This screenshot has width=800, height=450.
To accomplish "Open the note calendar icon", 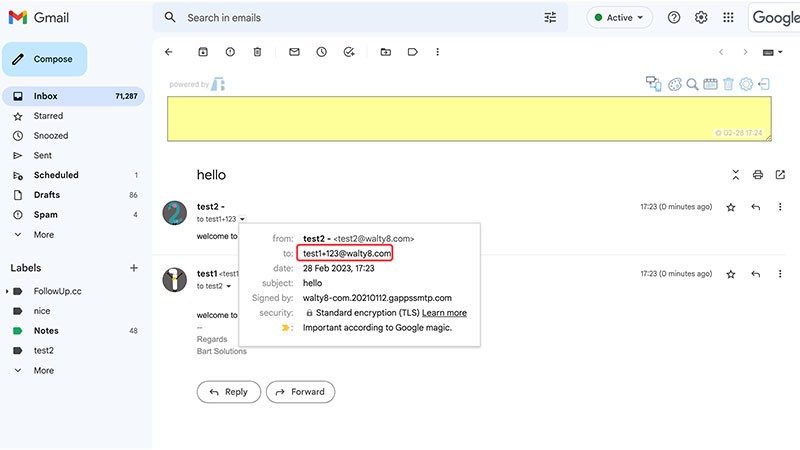I will click(x=710, y=84).
